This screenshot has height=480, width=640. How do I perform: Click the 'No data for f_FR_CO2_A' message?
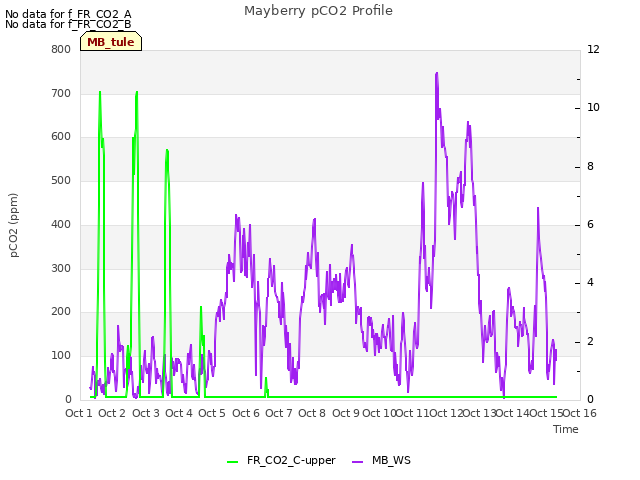(x=68, y=14)
